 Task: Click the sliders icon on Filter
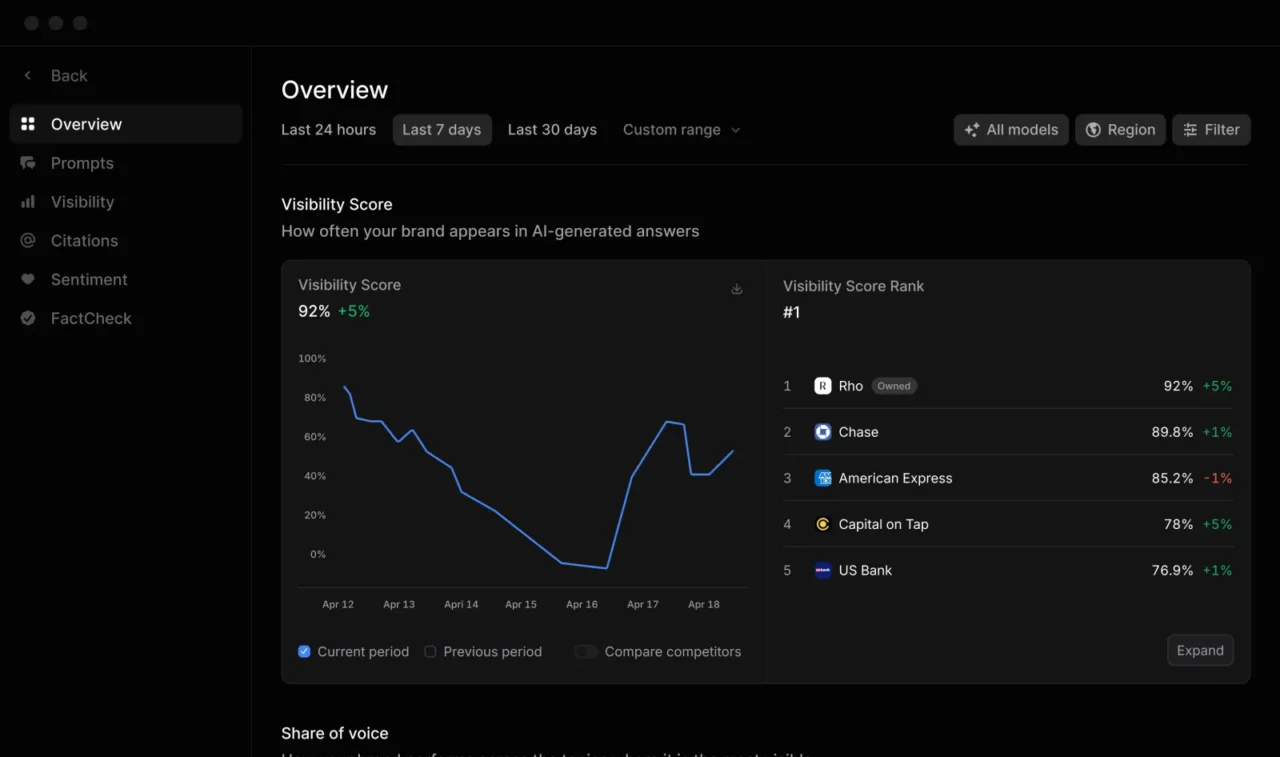tap(1190, 130)
